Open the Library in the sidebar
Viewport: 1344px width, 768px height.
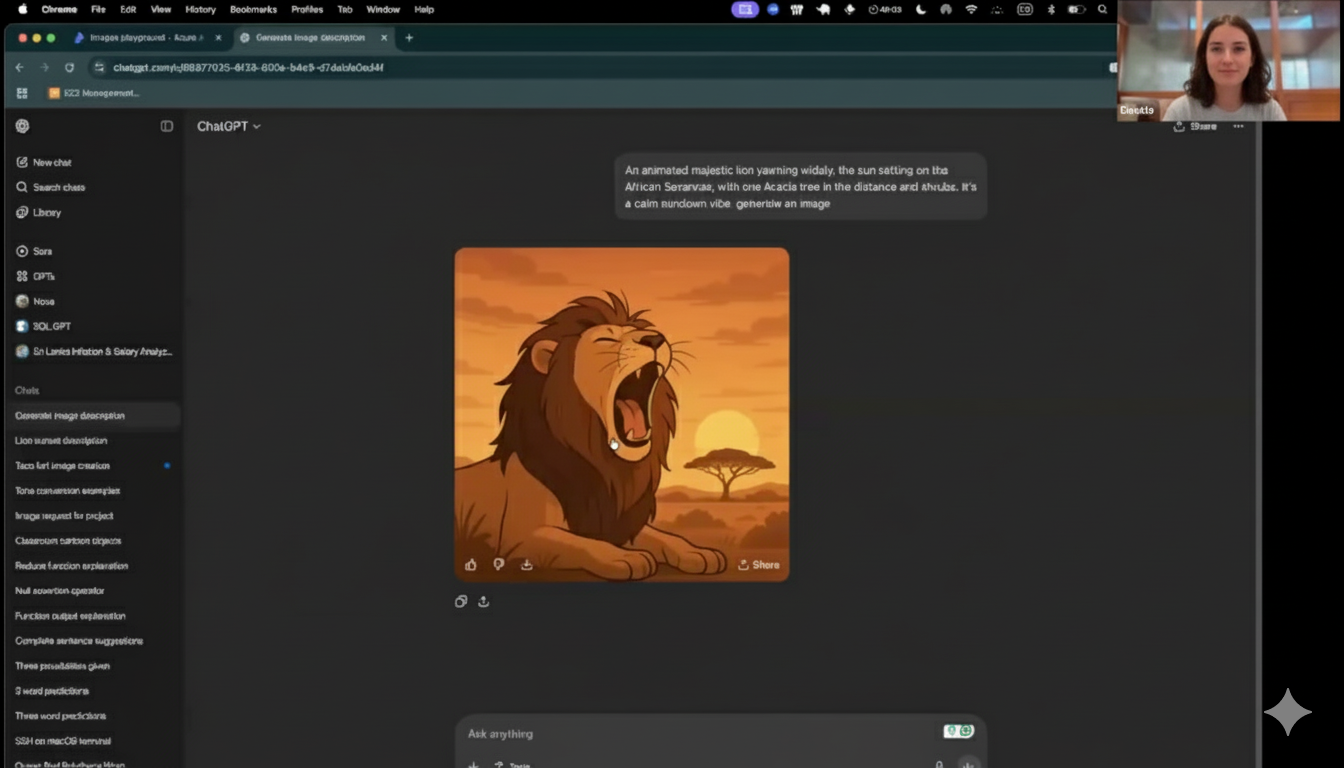coord(39,212)
